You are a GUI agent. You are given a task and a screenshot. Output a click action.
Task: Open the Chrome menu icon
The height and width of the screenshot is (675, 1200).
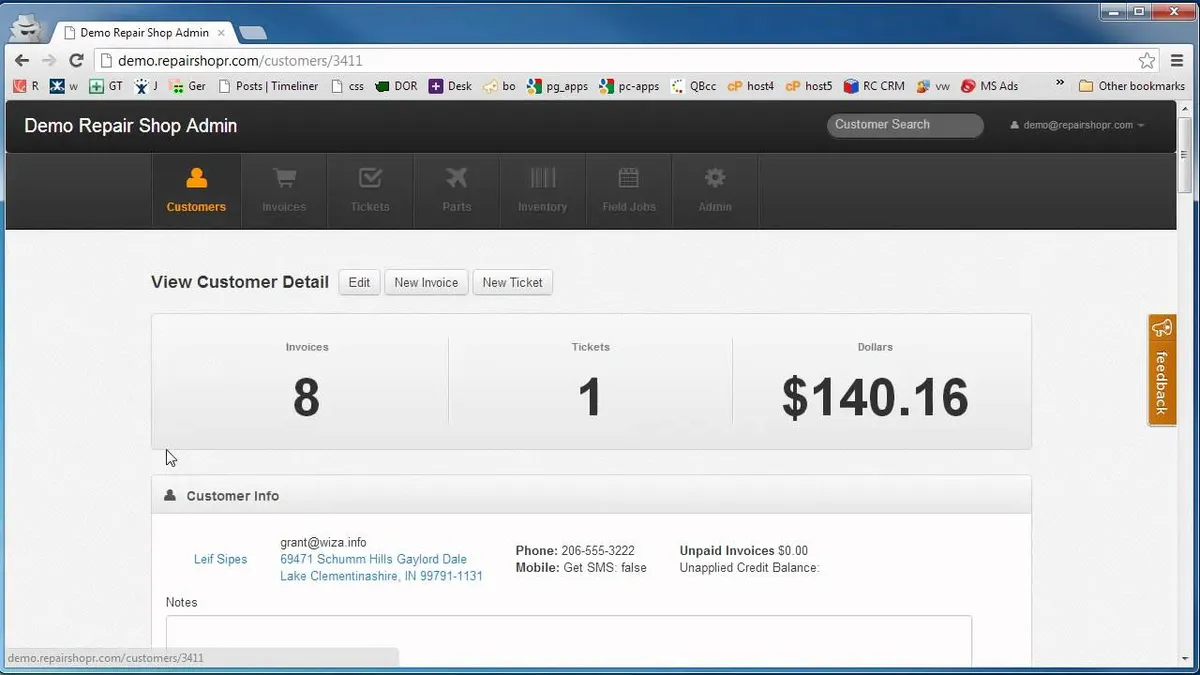(1177, 61)
